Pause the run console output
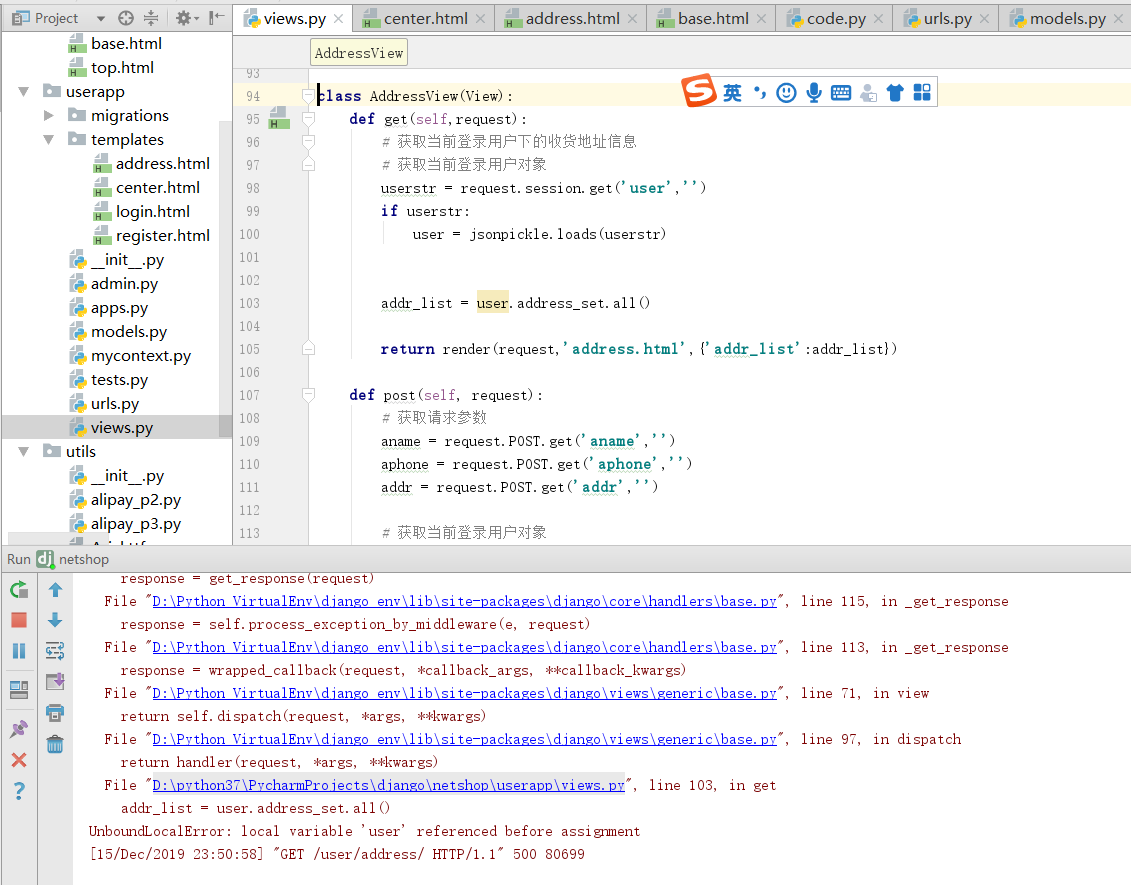This screenshot has width=1131, height=885. pos(19,651)
